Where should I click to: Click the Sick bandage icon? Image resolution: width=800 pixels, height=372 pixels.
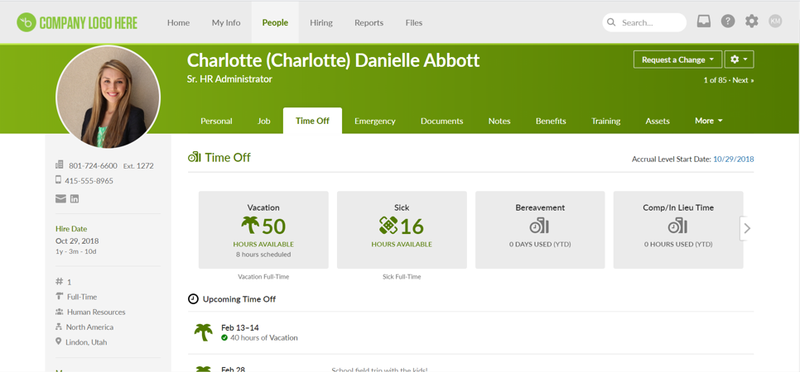[388, 226]
